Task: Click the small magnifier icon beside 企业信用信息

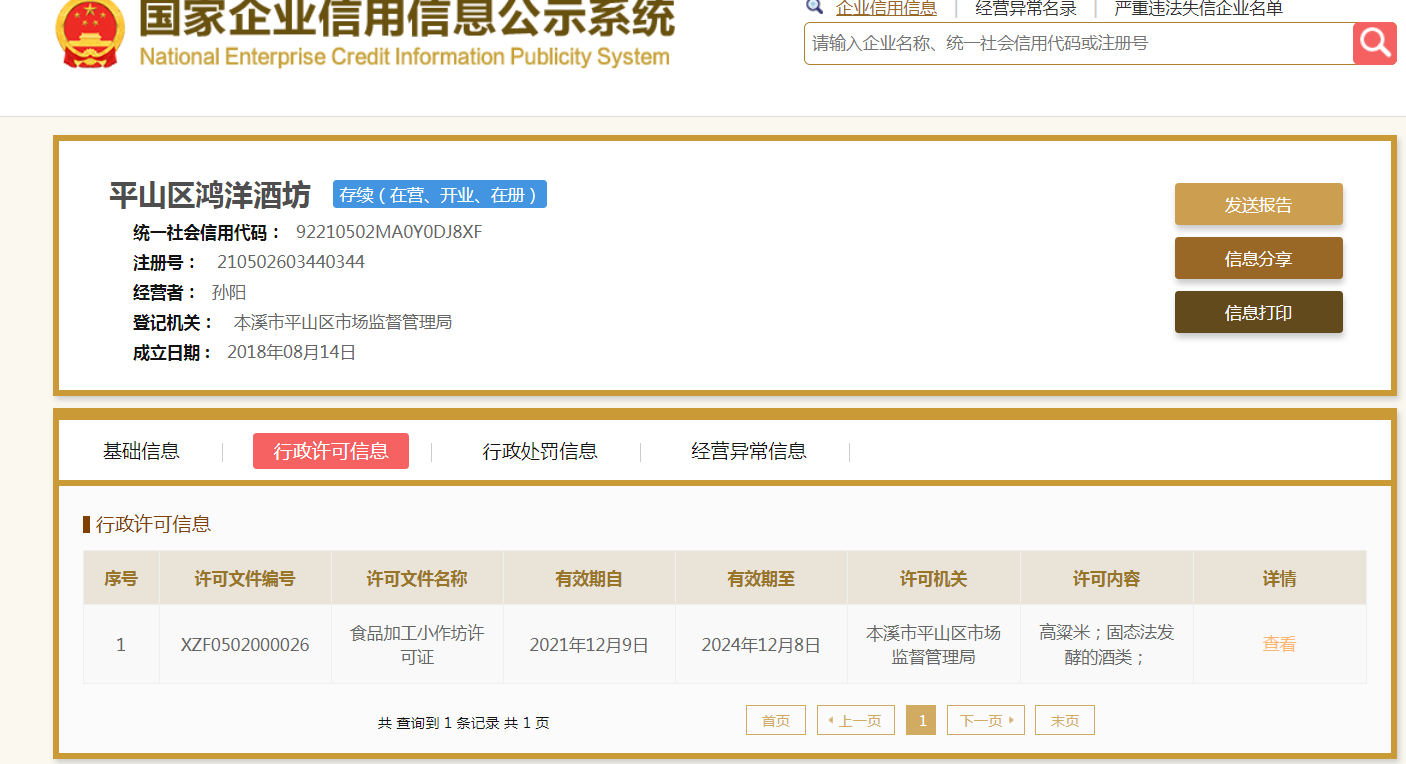Action: (815, 7)
